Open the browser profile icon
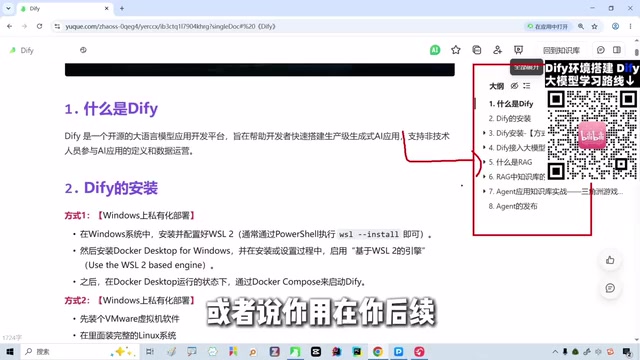Viewport: 640px width, 360px height. [615, 26]
